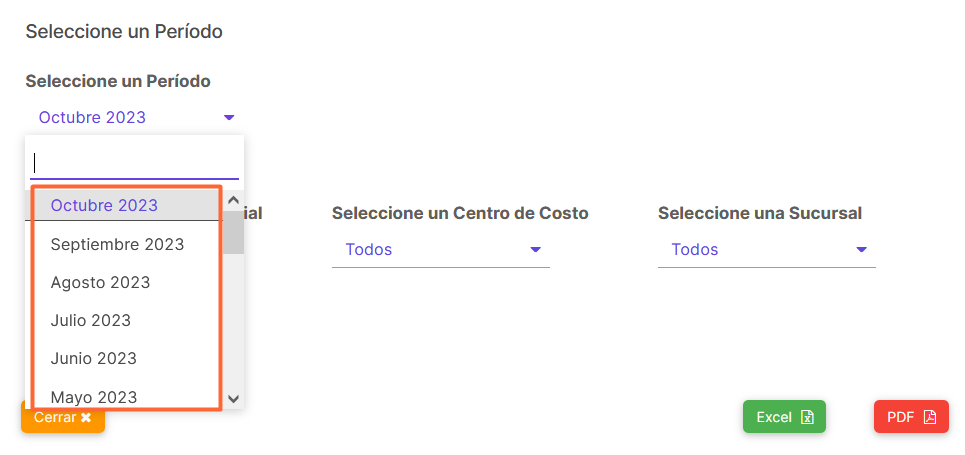Click the list scrollbar up arrow
Screen dimensions: 965x455
coord(233,200)
